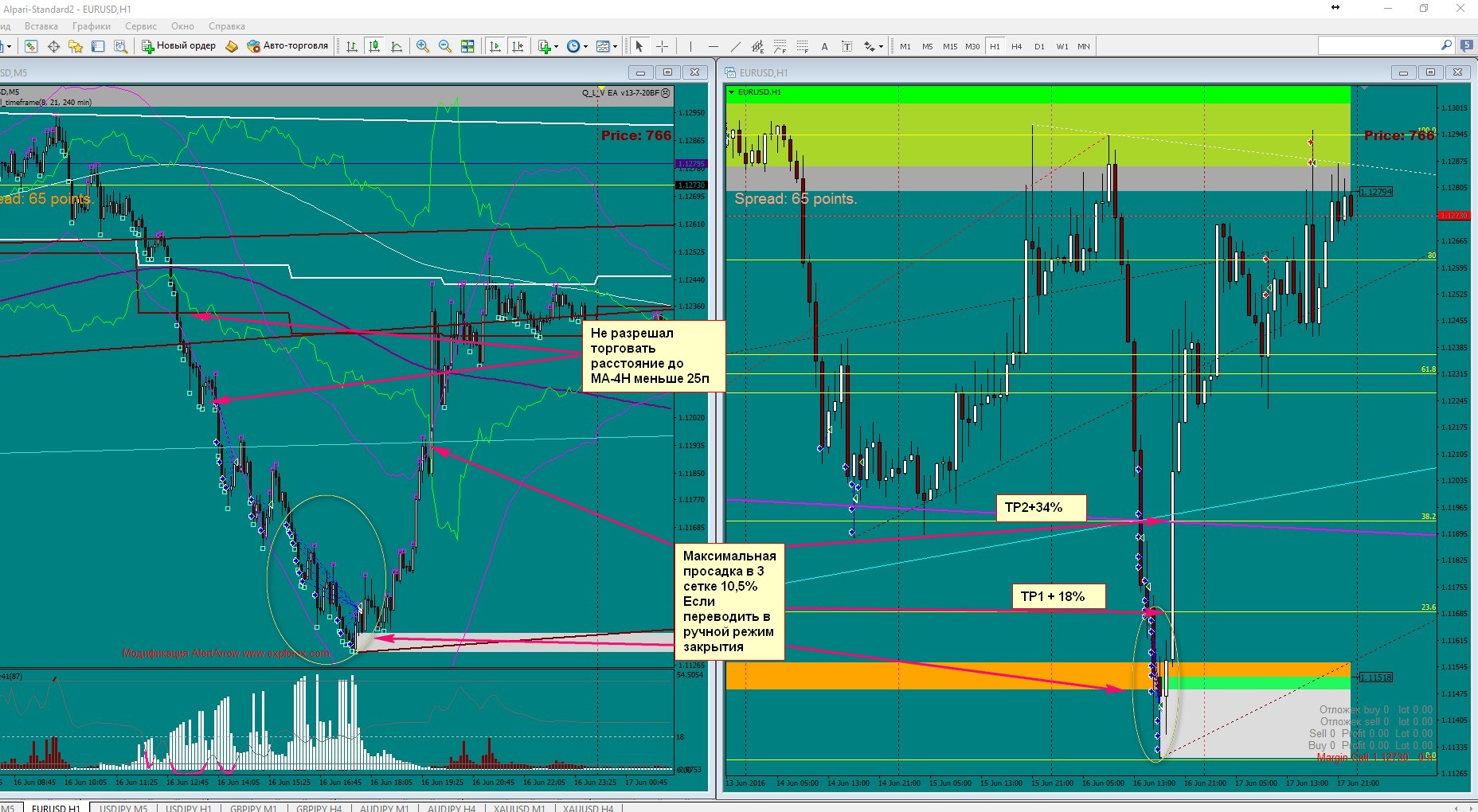Open the Strategy Tester icon

click(120, 46)
